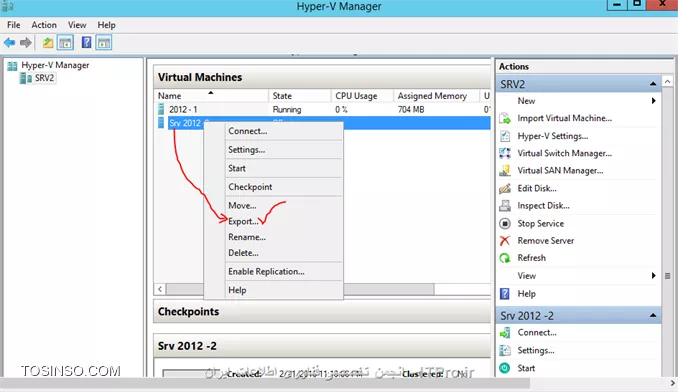The height and width of the screenshot is (392, 678).
Task: Click the SRV2 server icon in the tree
Action: pyautogui.click(x=26, y=78)
